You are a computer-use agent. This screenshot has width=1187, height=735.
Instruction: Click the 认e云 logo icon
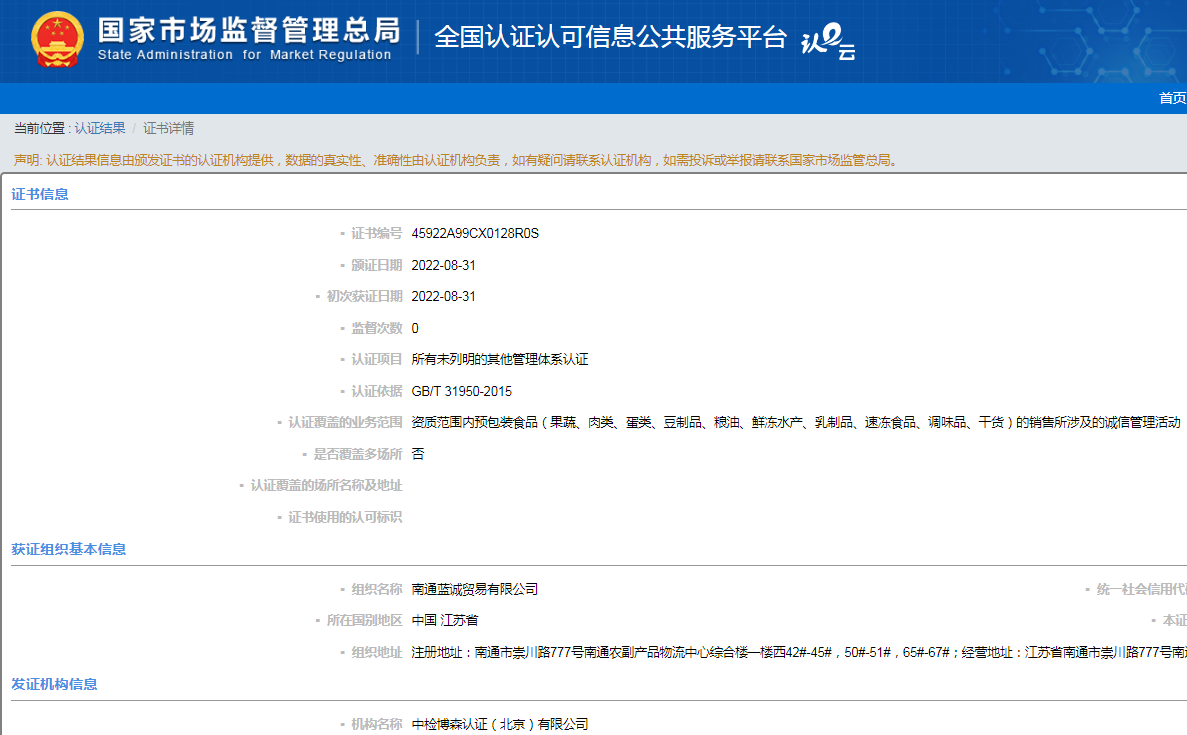tap(828, 41)
